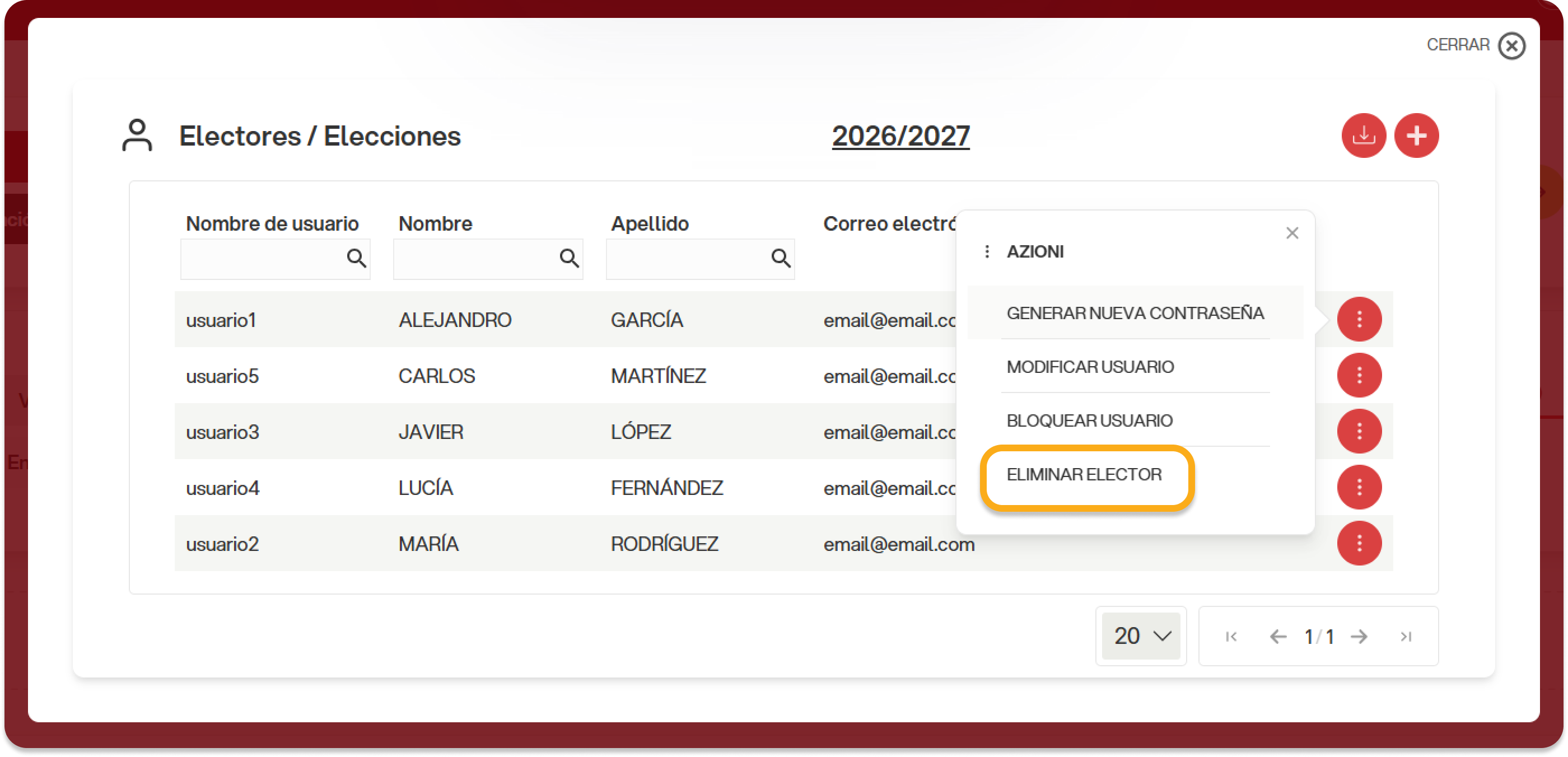Close the Azioni popup with X
The width and height of the screenshot is (1568, 757).
pos(1292,233)
